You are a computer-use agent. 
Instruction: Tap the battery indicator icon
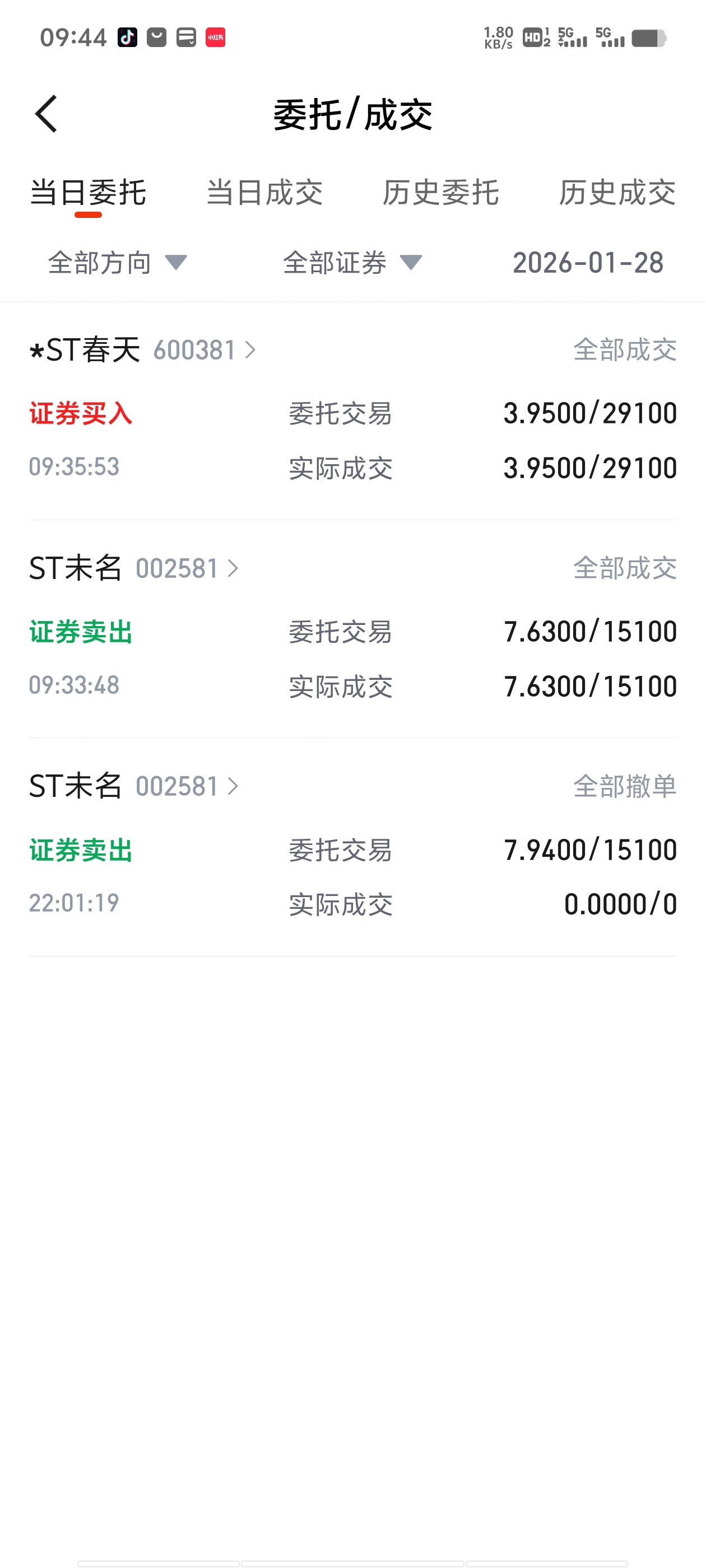649,38
